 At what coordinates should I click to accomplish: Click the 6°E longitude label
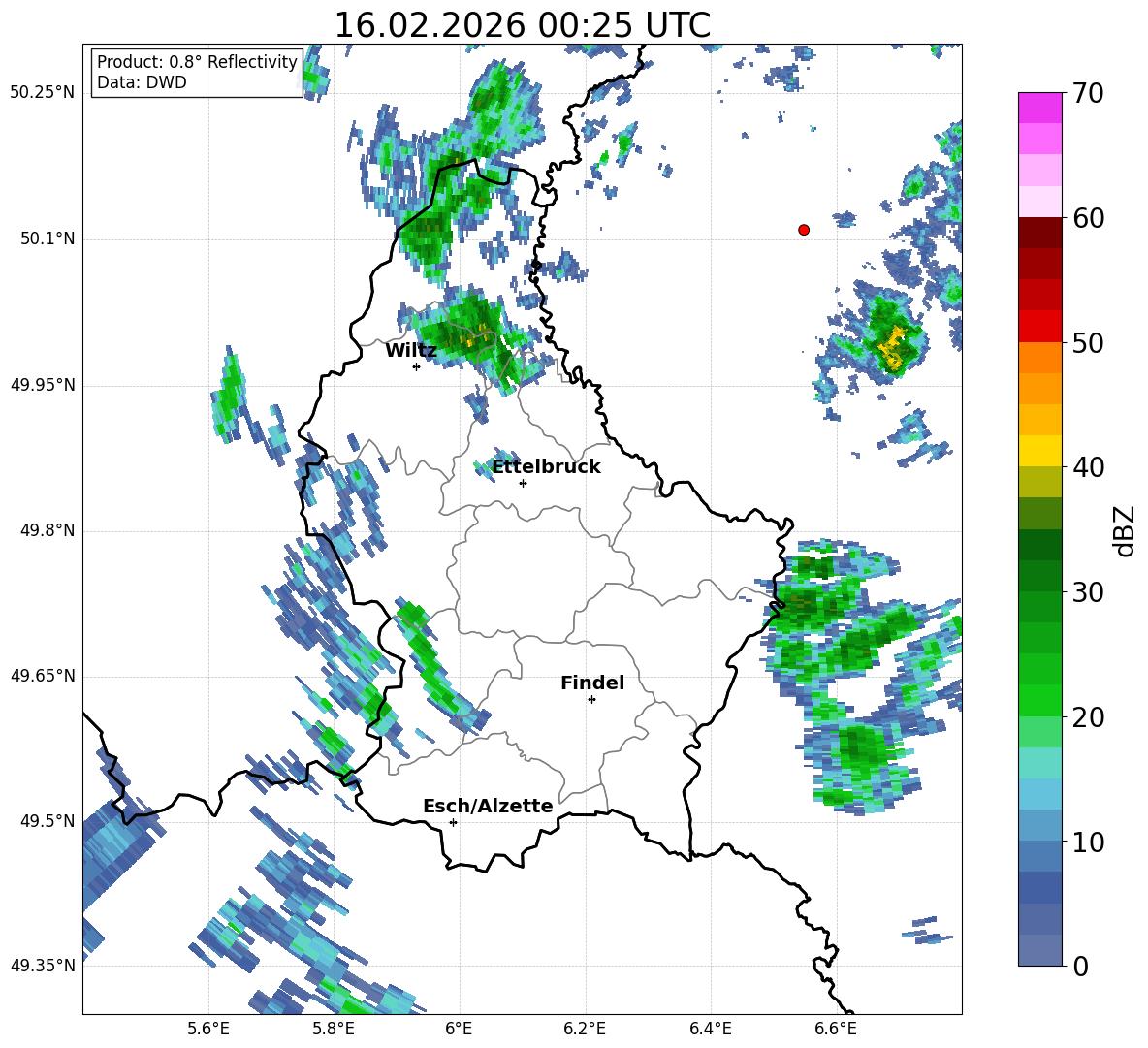459,1029
